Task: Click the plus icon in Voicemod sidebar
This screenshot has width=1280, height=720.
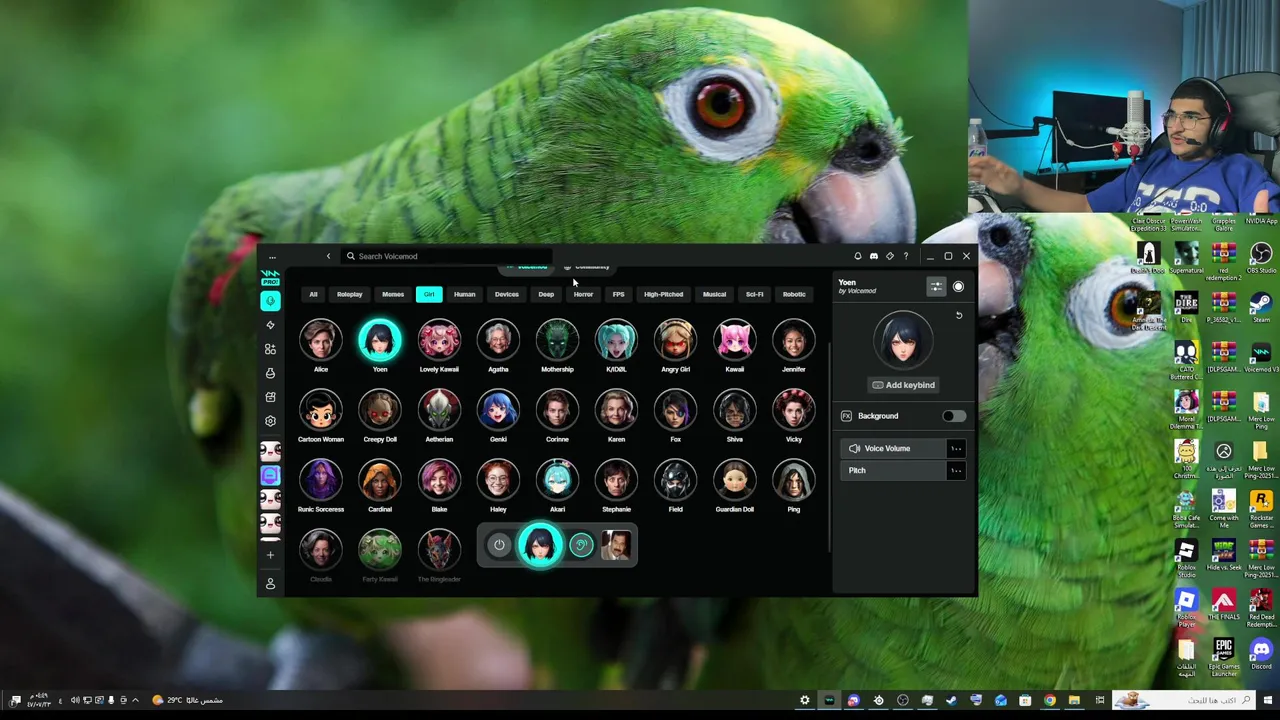Action: [x=270, y=555]
